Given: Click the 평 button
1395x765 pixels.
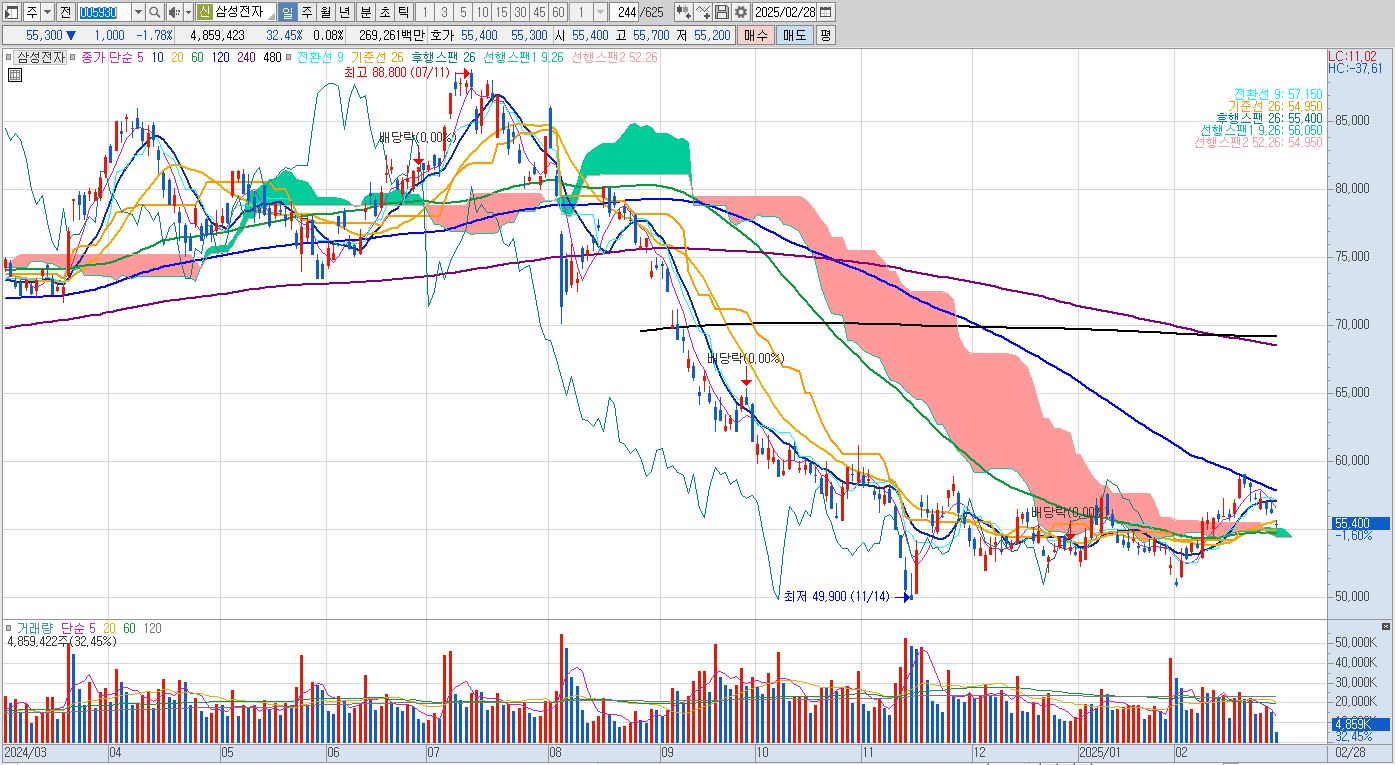Looking at the screenshot, I should pyautogui.click(x=825, y=35).
